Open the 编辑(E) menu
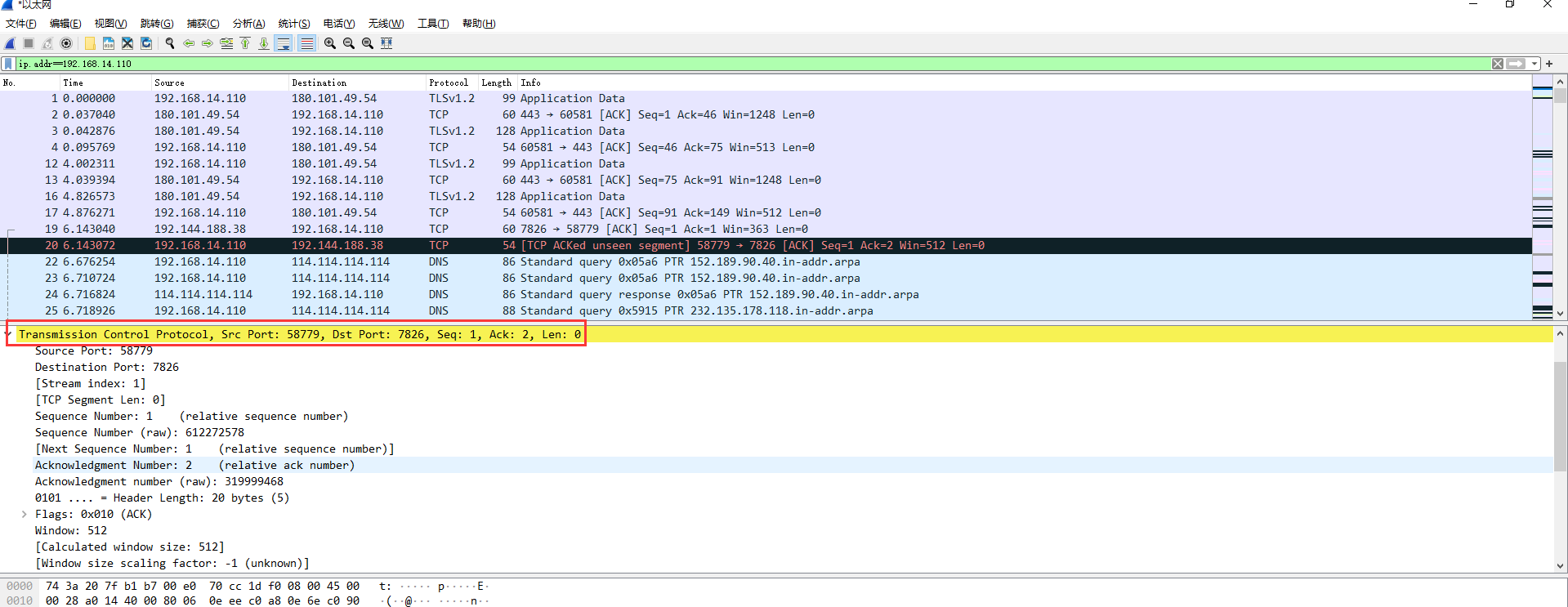Image resolution: width=1568 pixels, height=607 pixels. click(x=65, y=24)
